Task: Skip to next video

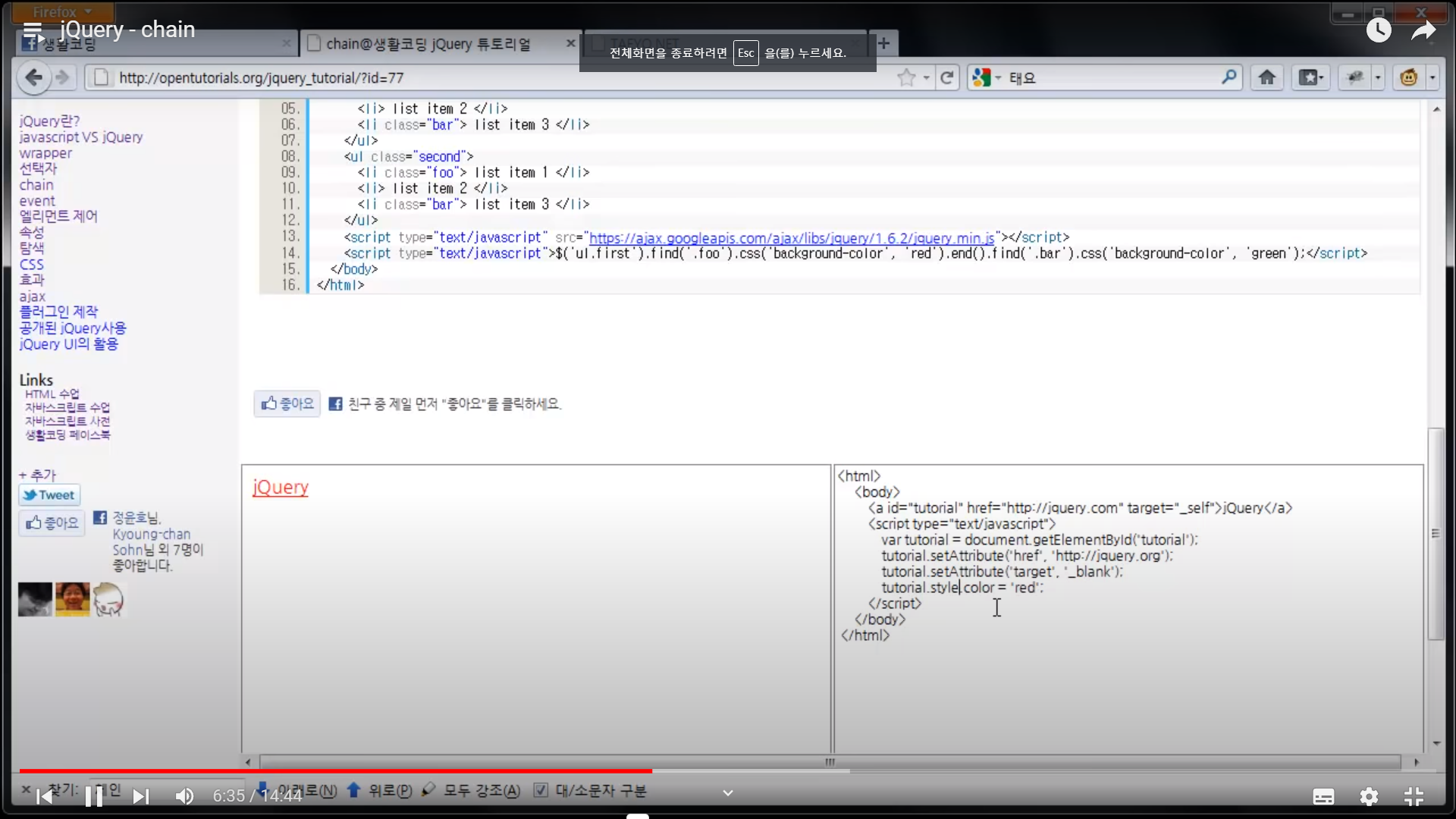Action: [141, 796]
